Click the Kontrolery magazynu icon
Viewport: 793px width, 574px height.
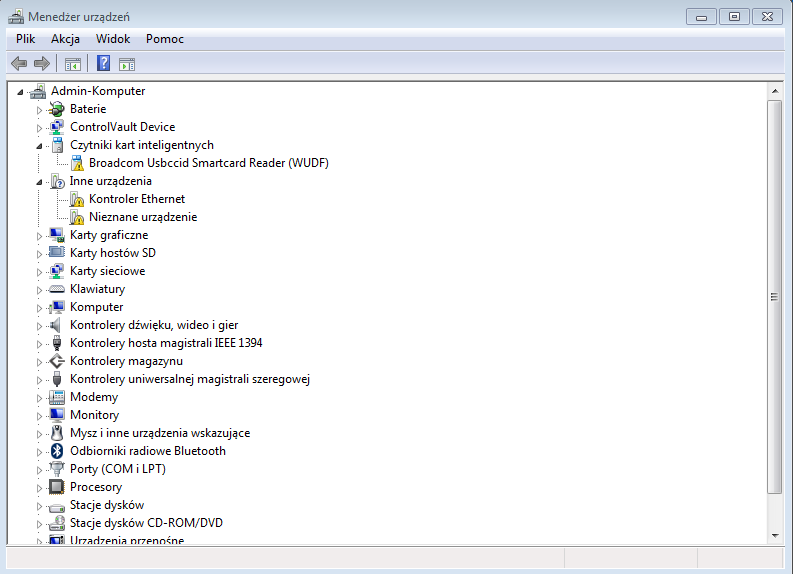pyautogui.click(x=57, y=361)
